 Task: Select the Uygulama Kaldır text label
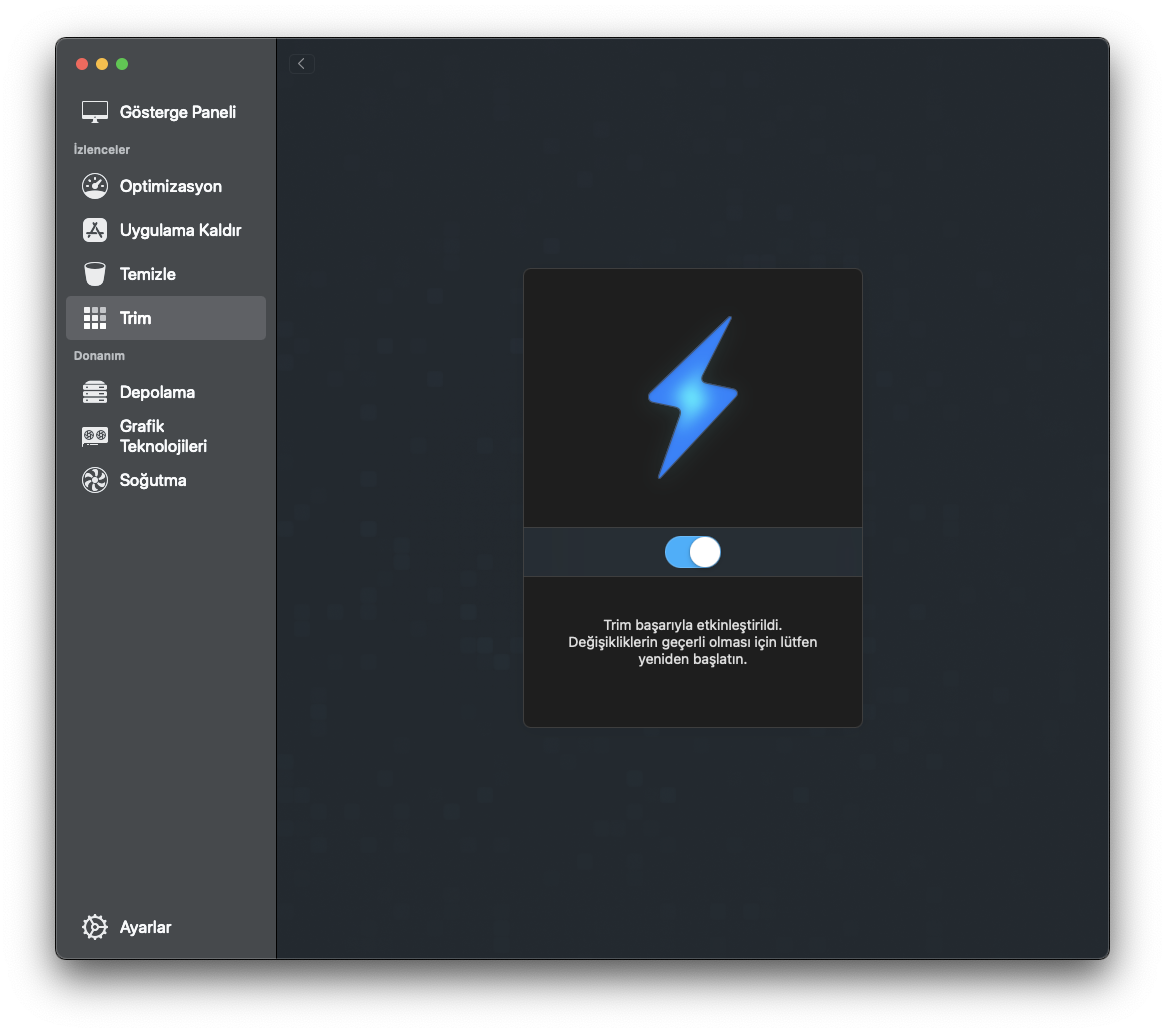(x=181, y=230)
